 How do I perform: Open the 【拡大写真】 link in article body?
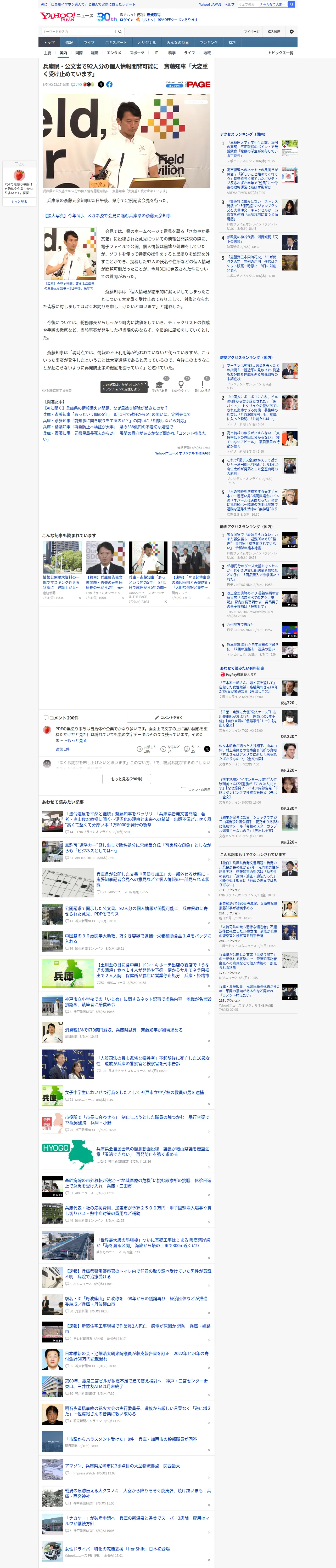point(107,216)
